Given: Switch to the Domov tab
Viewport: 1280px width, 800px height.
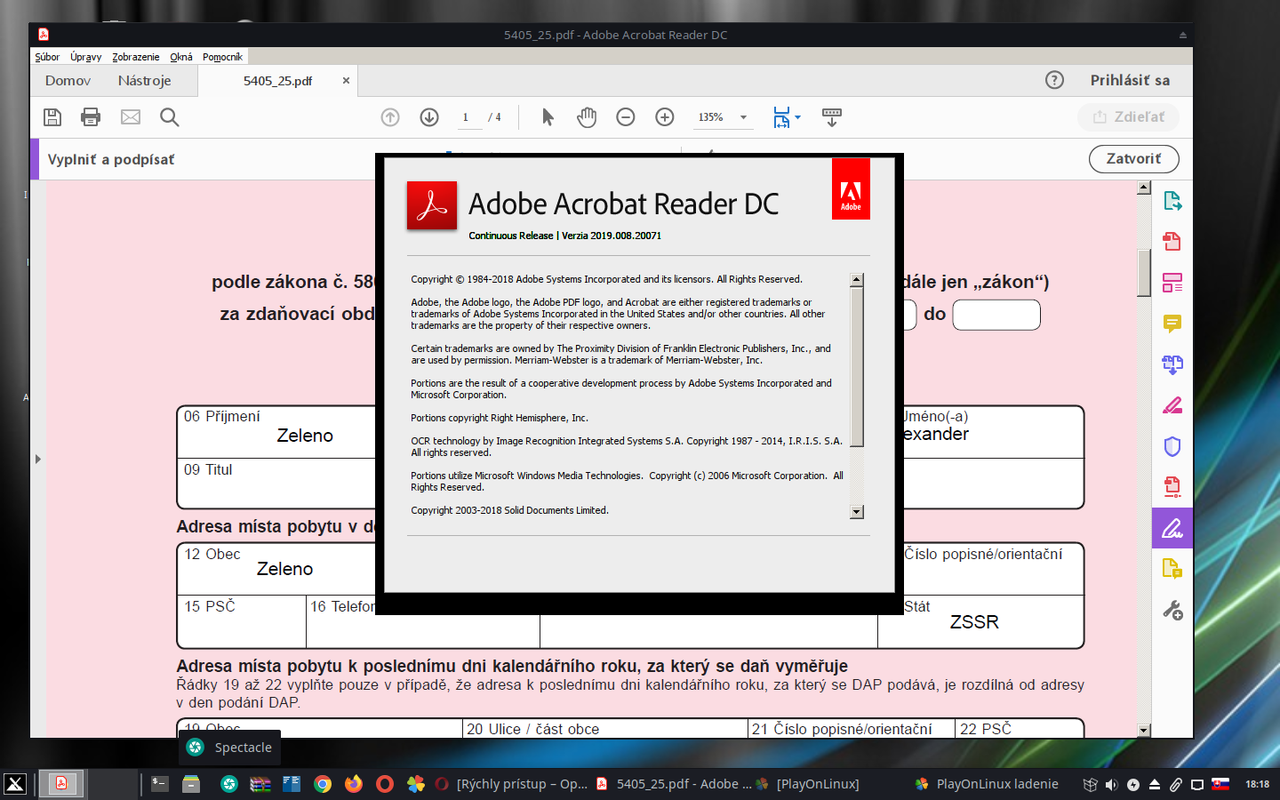Looking at the screenshot, I should (x=68, y=80).
